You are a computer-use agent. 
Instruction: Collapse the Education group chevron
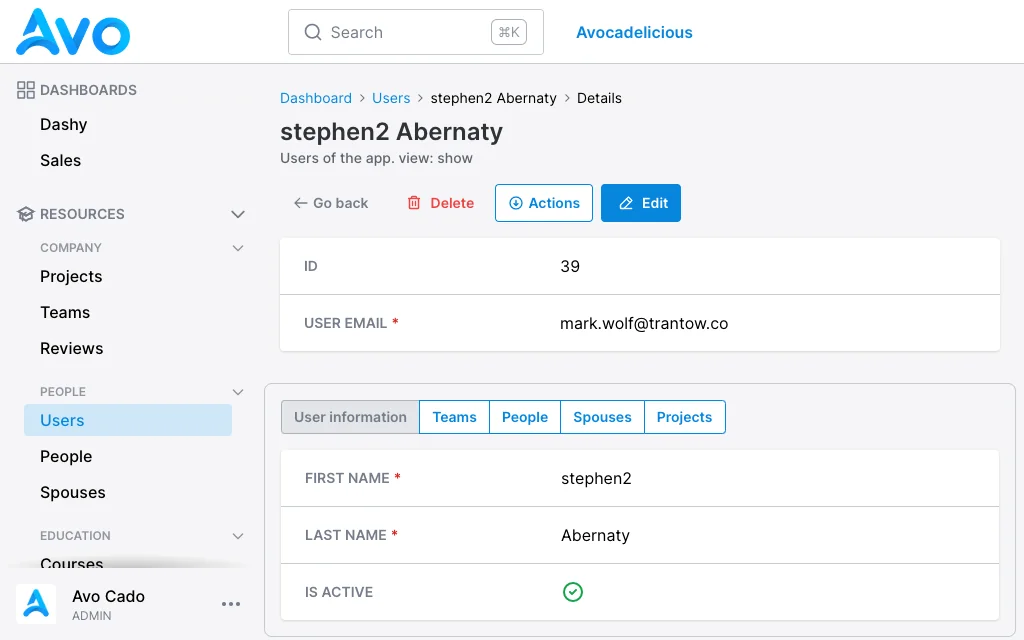click(x=238, y=536)
